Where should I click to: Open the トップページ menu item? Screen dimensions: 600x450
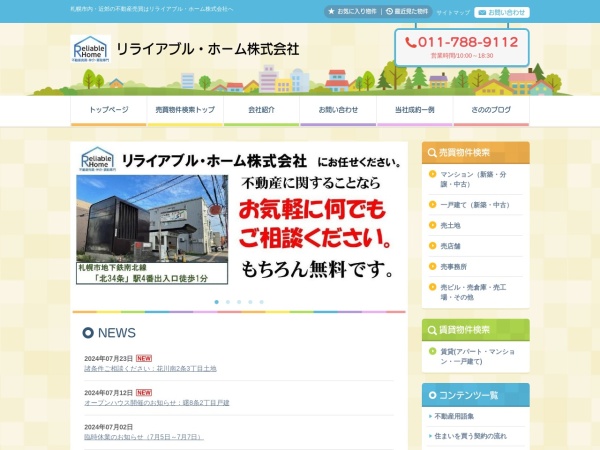[109, 110]
